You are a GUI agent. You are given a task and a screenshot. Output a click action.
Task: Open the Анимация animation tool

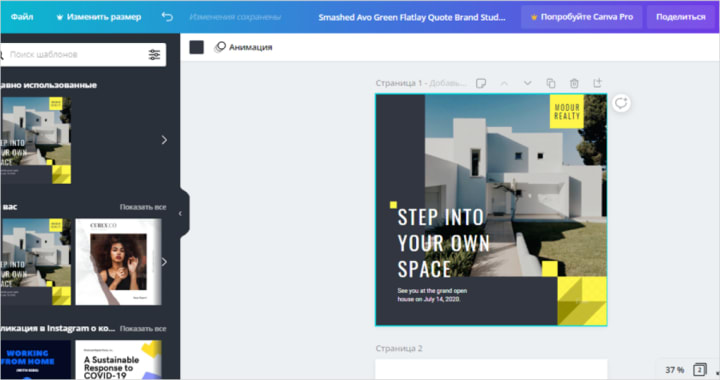(243, 47)
